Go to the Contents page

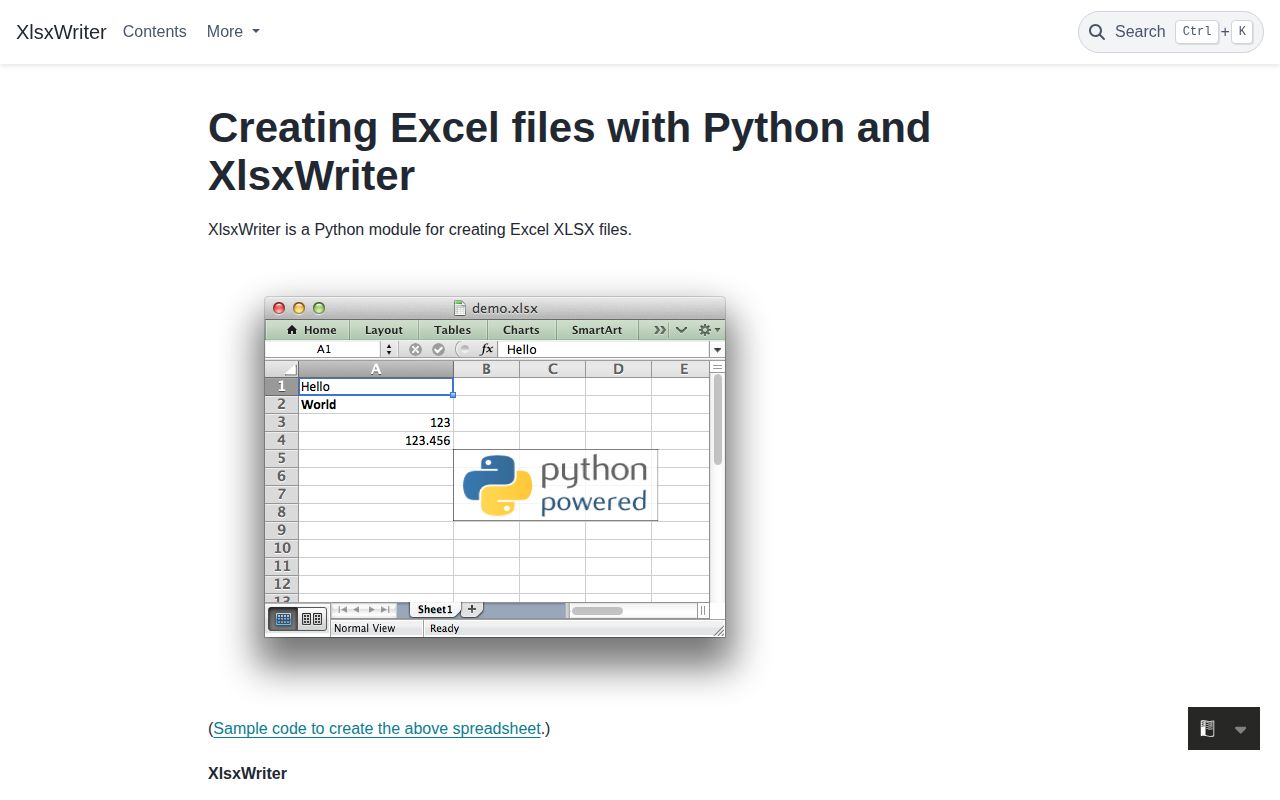tap(155, 32)
